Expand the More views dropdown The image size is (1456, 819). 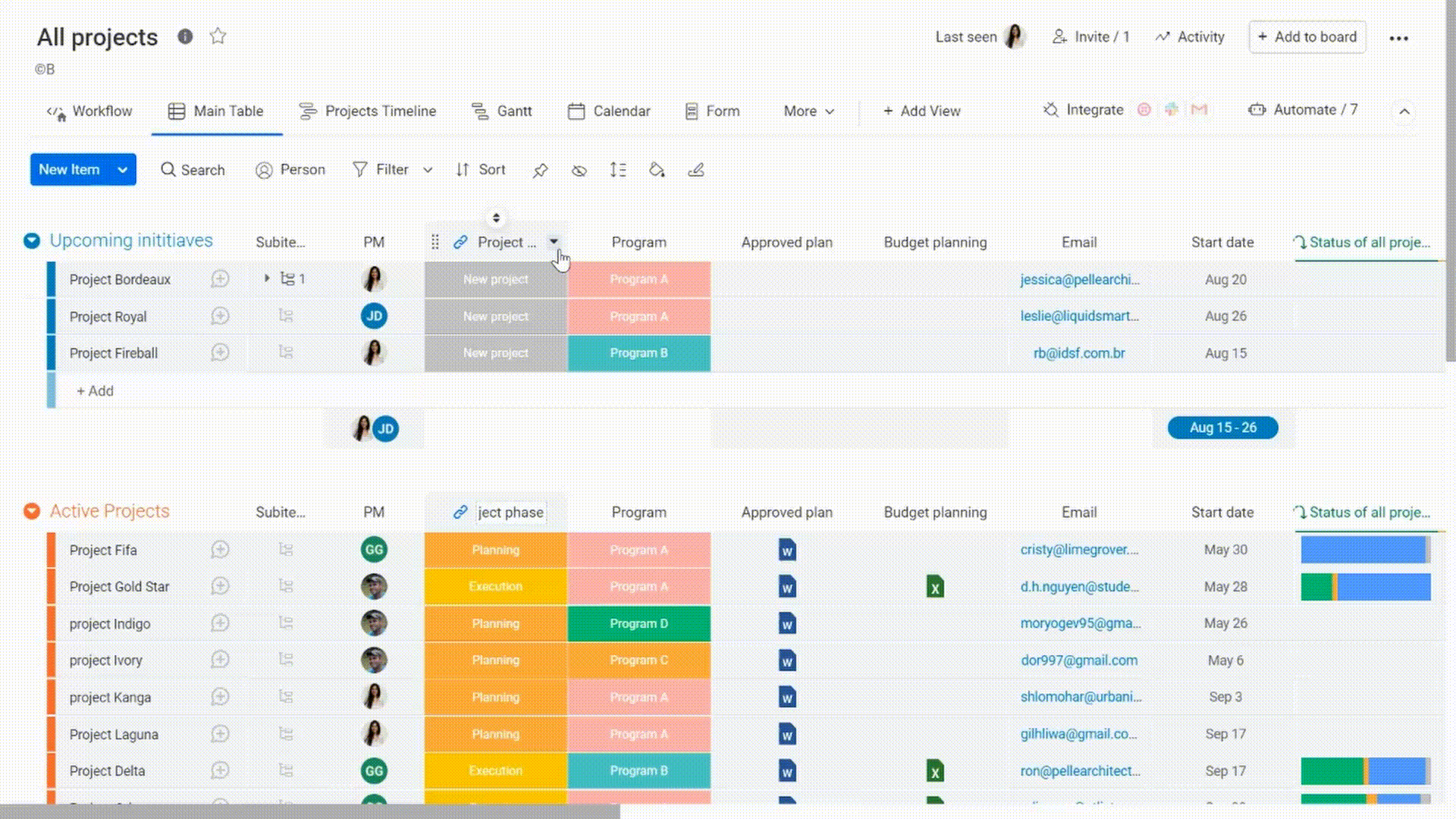click(809, 111)
